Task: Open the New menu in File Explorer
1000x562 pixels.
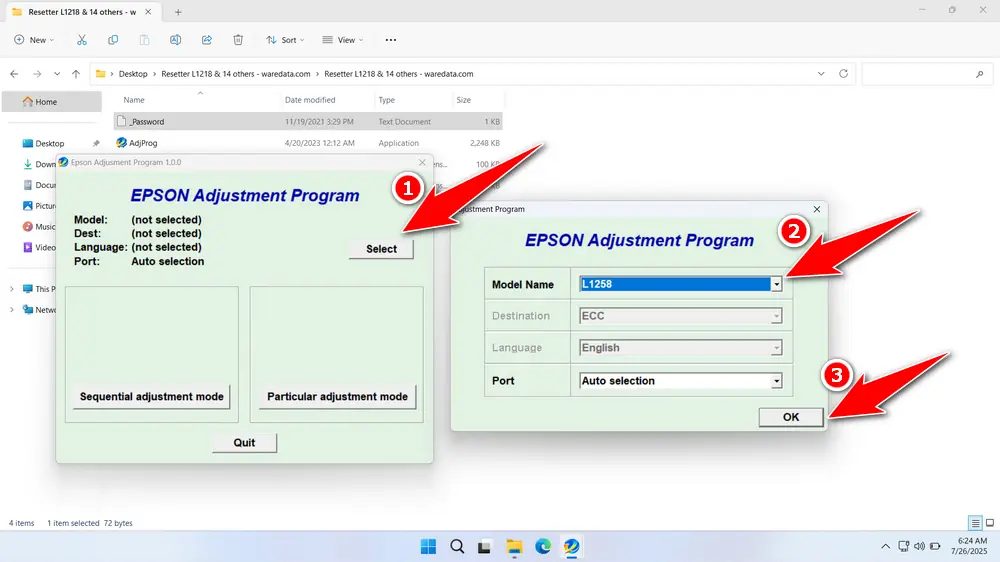Action: coord(34,40)
